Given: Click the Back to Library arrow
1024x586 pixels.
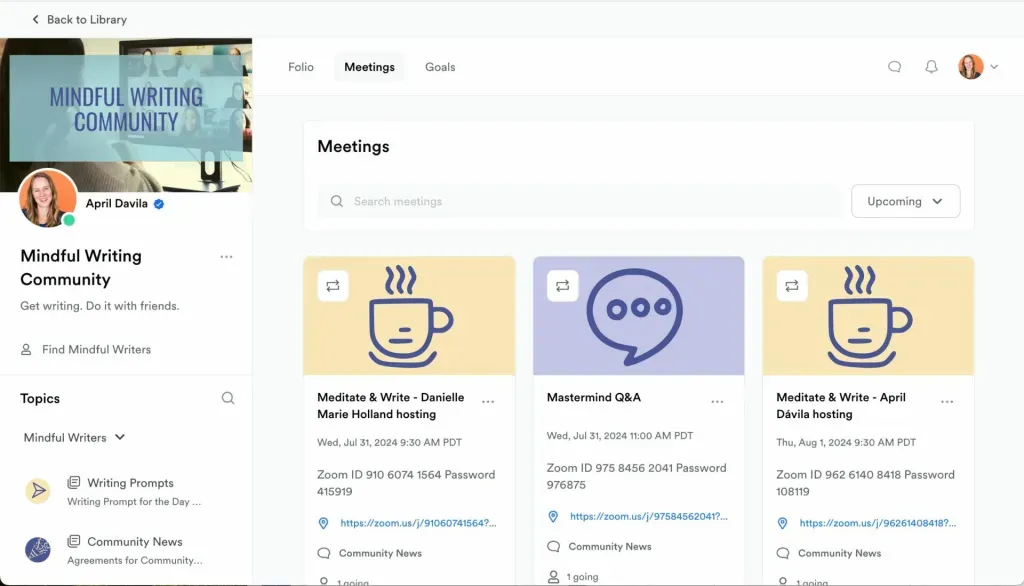Looking at the screenshot, I should tap(35, 20).
